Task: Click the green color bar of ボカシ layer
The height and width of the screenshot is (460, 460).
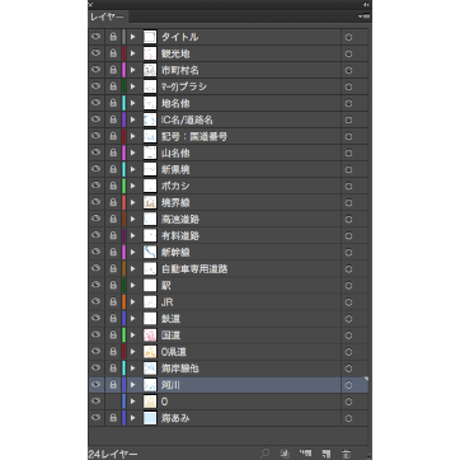Action: [124, 186]
